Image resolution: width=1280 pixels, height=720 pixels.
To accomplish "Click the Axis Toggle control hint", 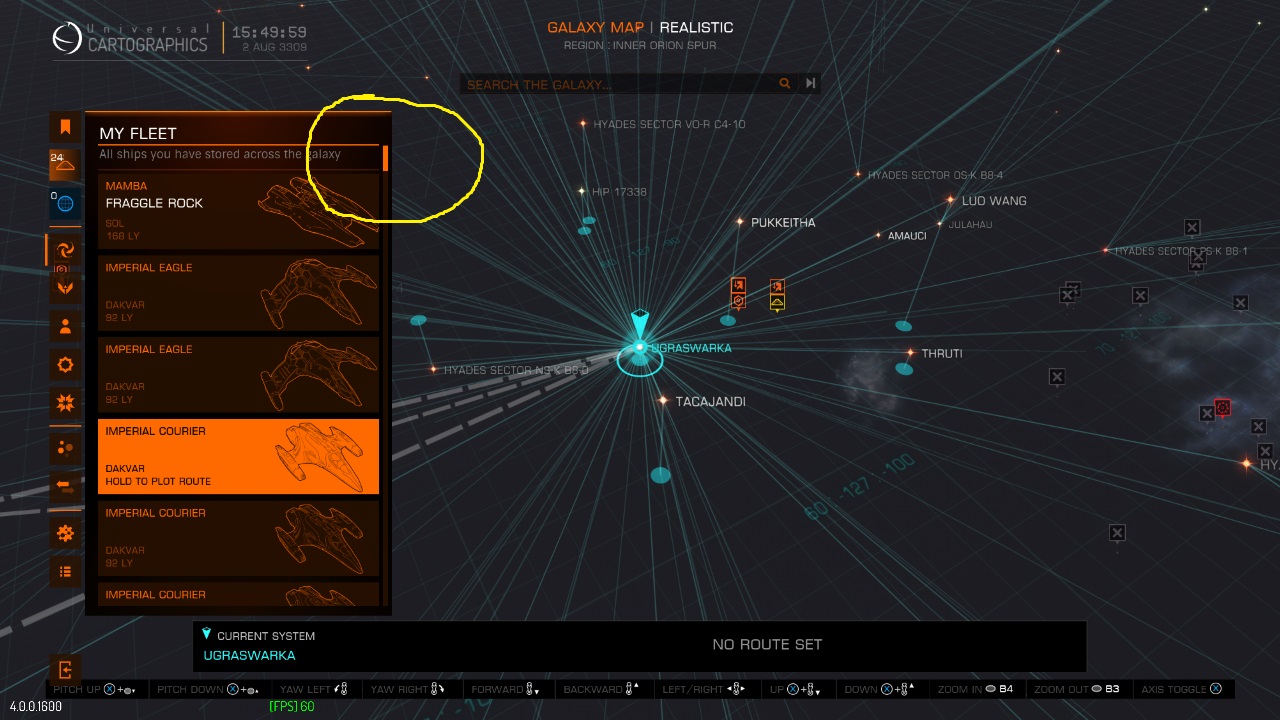I will tap(1182, 689).
